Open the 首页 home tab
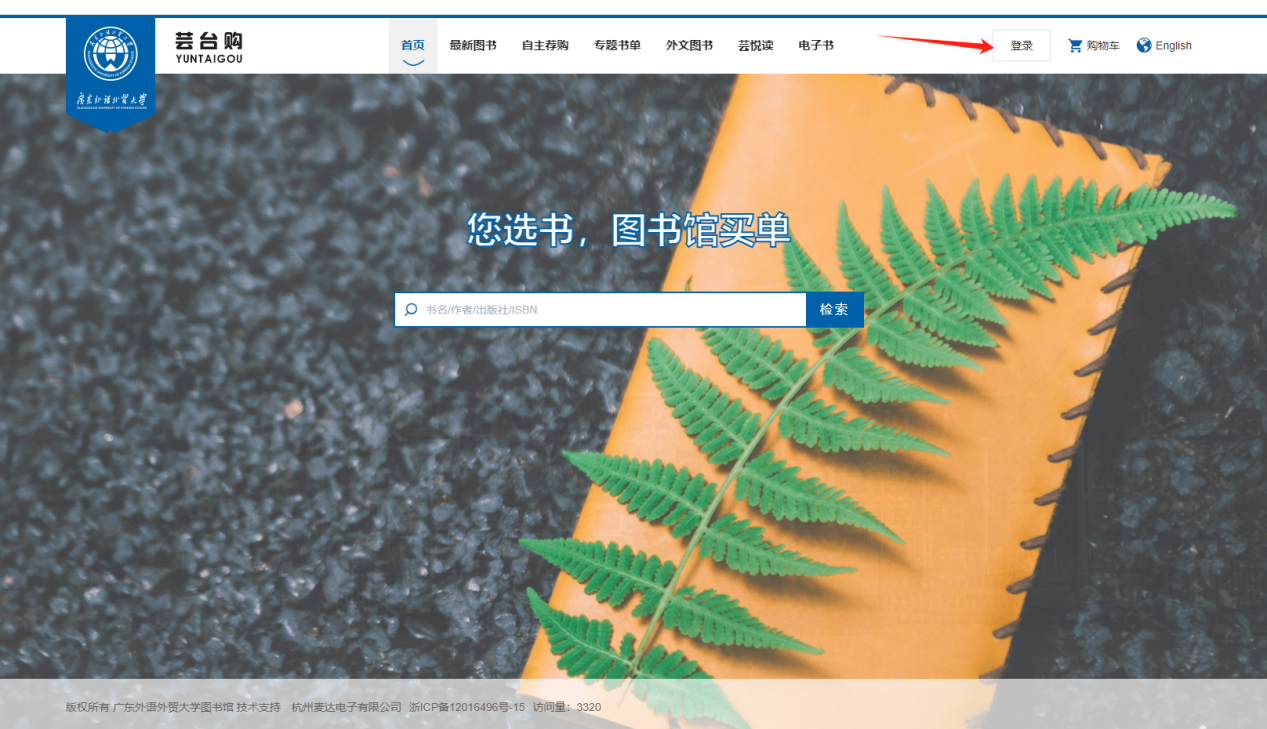 (413, 46)
